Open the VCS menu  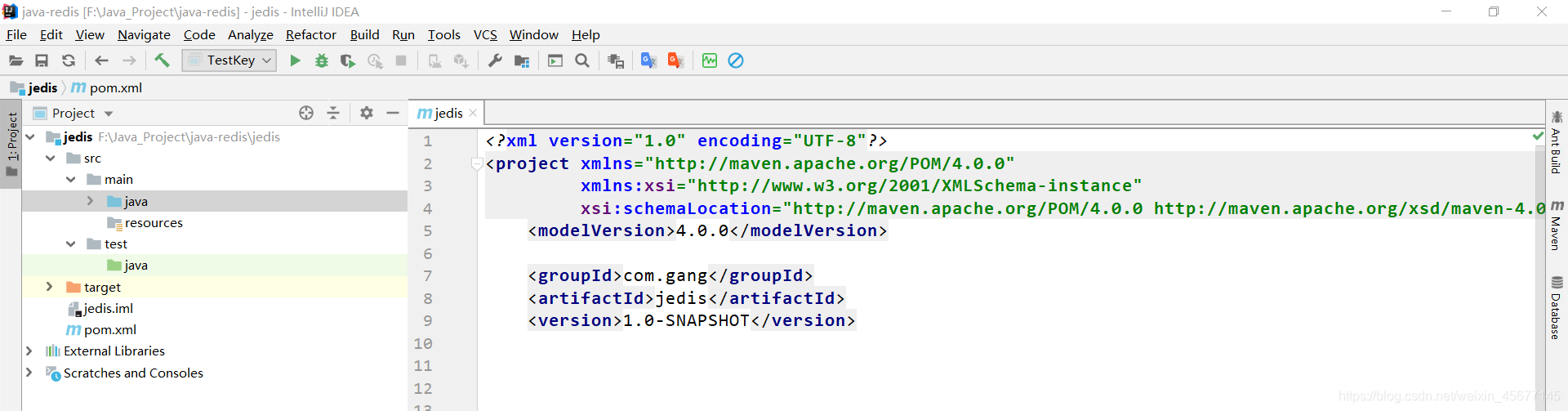coord(485,34)
